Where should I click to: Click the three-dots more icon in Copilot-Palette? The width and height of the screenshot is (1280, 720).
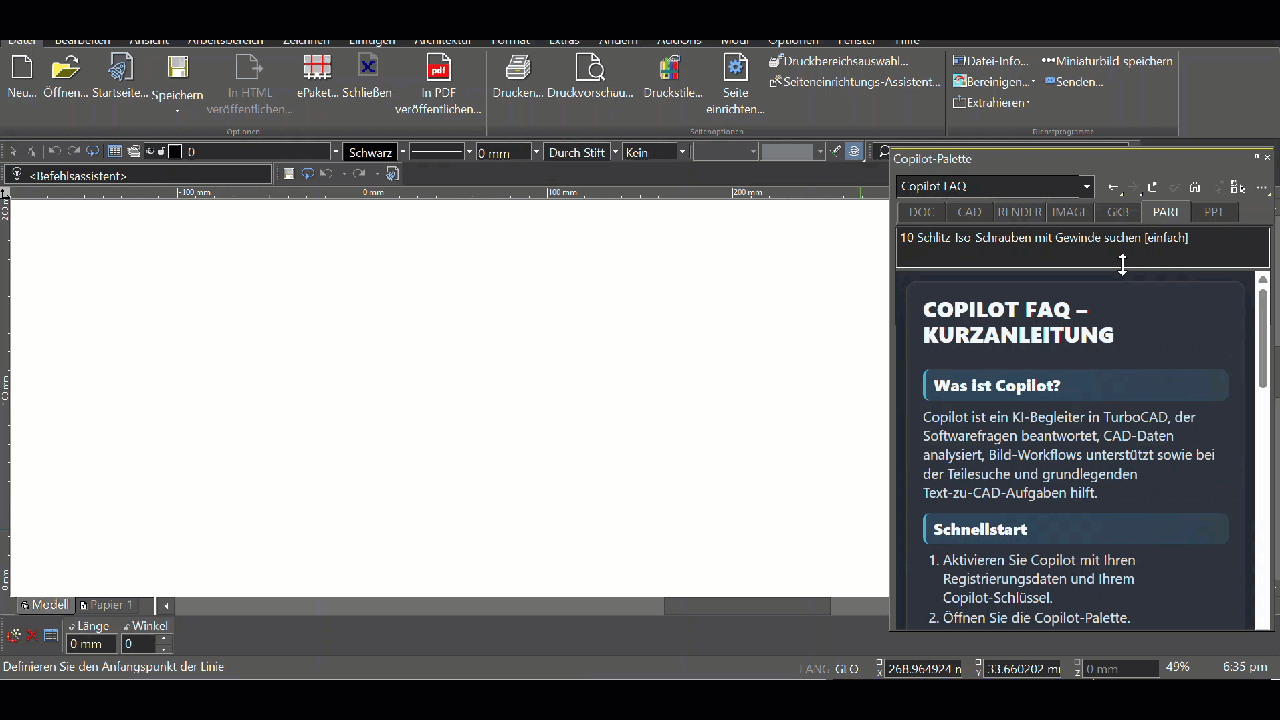tap(1262, 187)
